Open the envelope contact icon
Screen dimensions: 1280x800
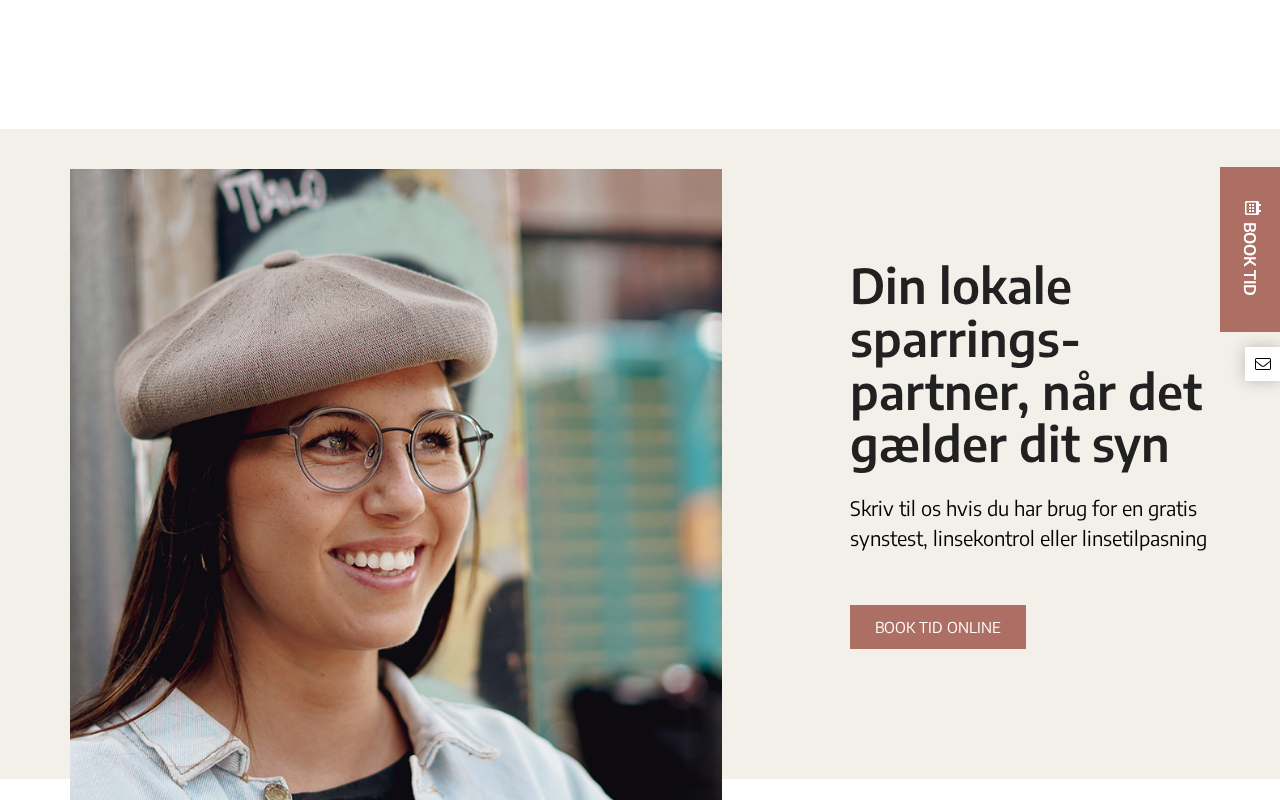(x=1263, y=364)
